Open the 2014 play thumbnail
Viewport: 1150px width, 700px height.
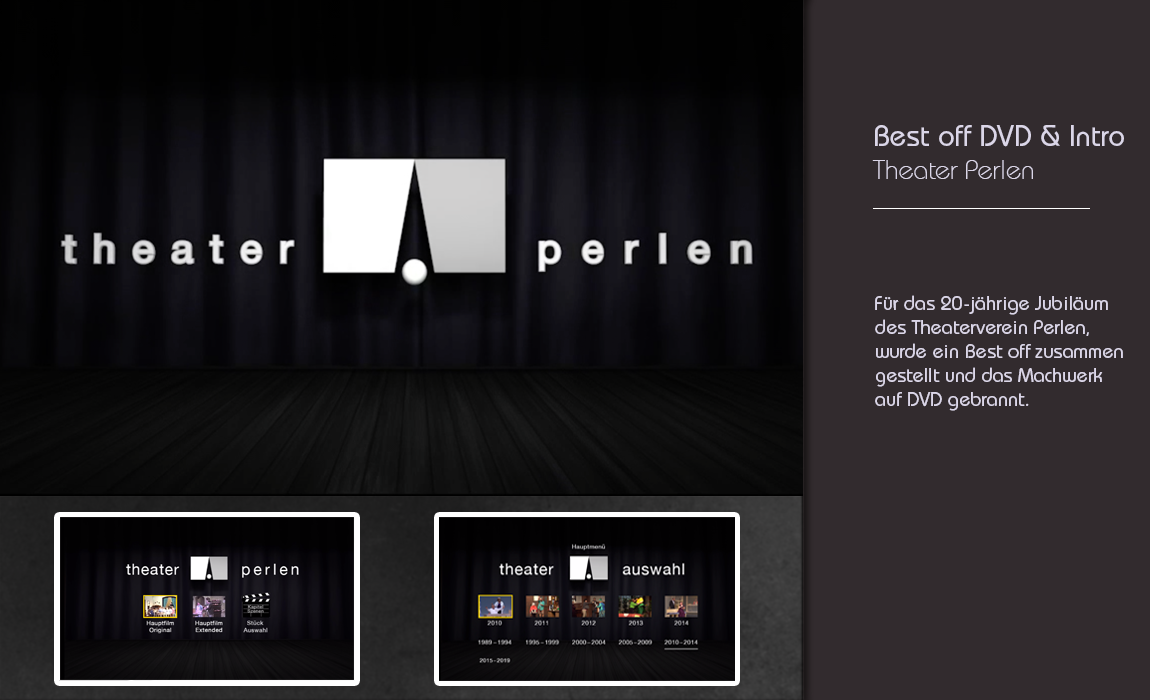681,606
